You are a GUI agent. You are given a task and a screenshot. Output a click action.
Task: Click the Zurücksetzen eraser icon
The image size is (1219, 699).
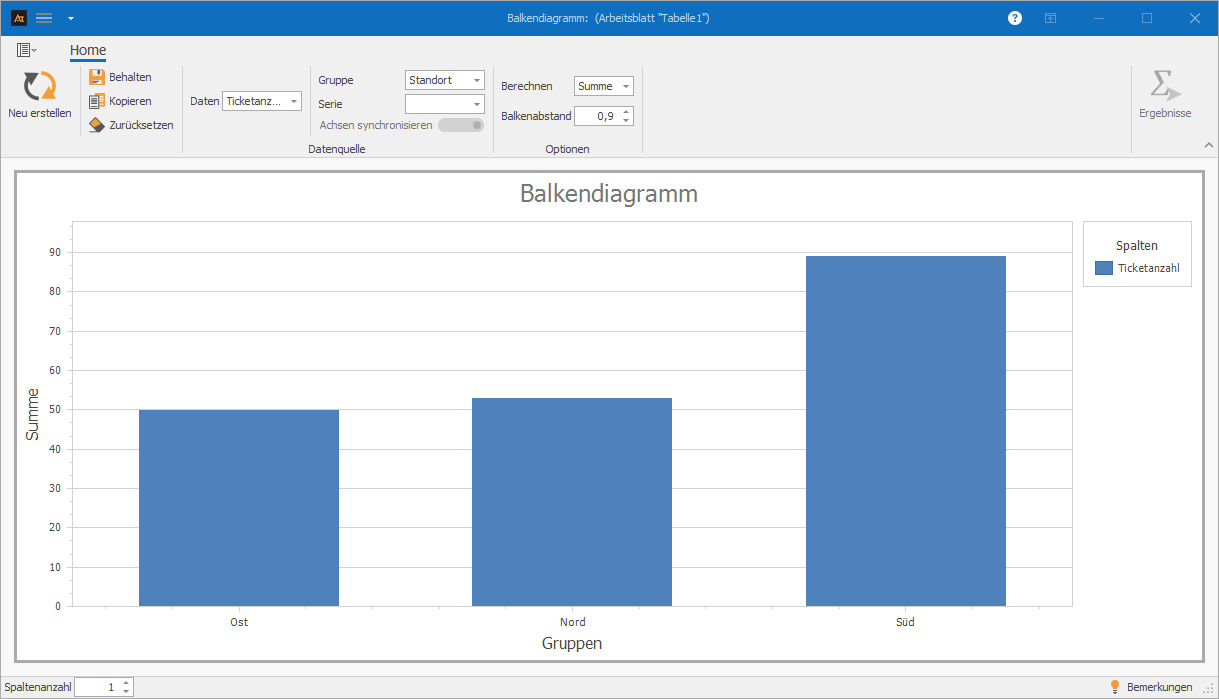tap(97, 125)
